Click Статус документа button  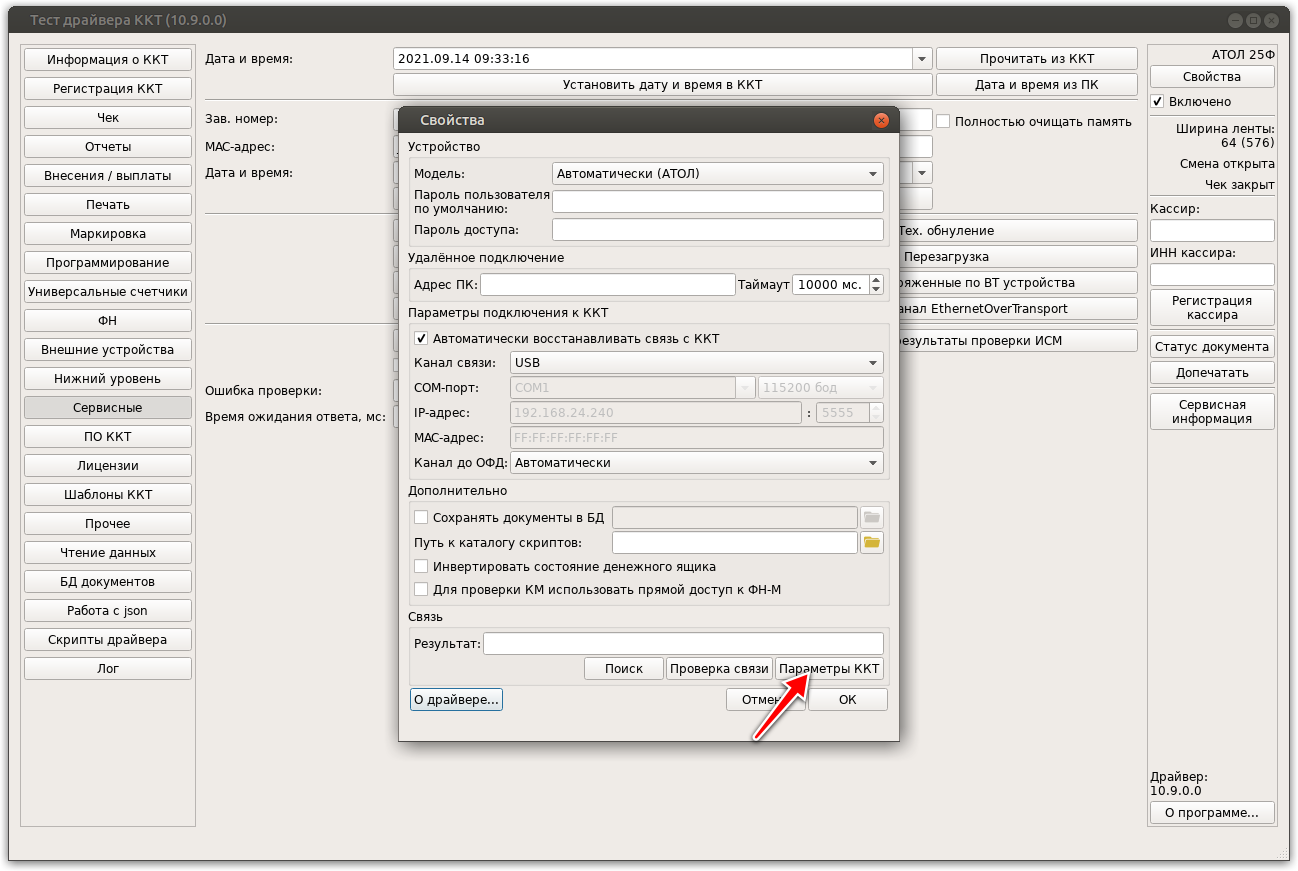point(1212,346)
